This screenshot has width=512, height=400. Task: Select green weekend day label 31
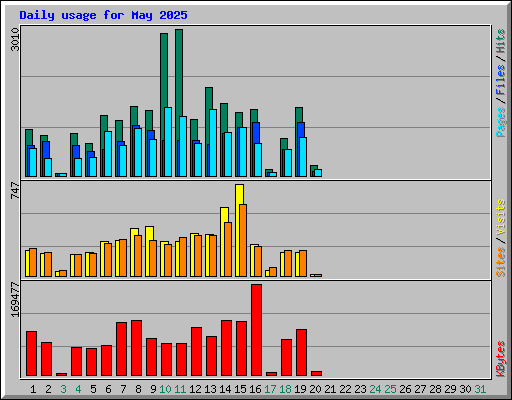pos(480,389)
